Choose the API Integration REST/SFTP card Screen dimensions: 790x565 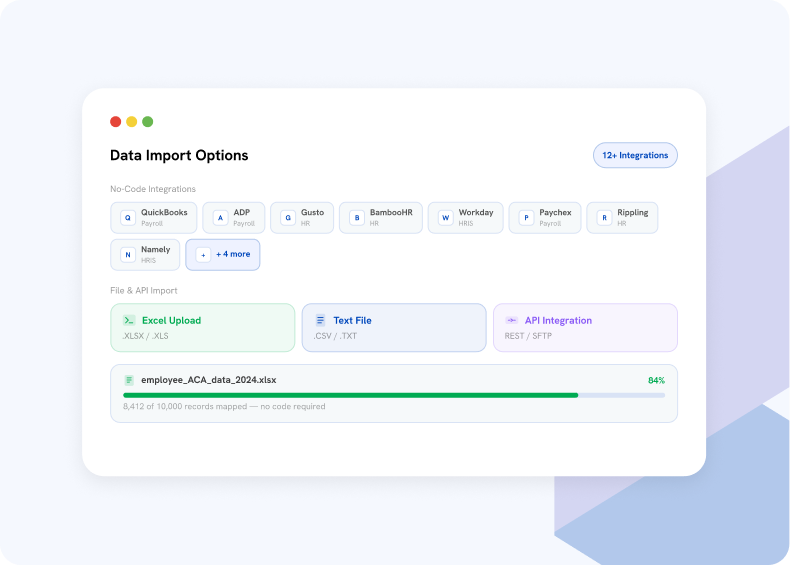585,328
